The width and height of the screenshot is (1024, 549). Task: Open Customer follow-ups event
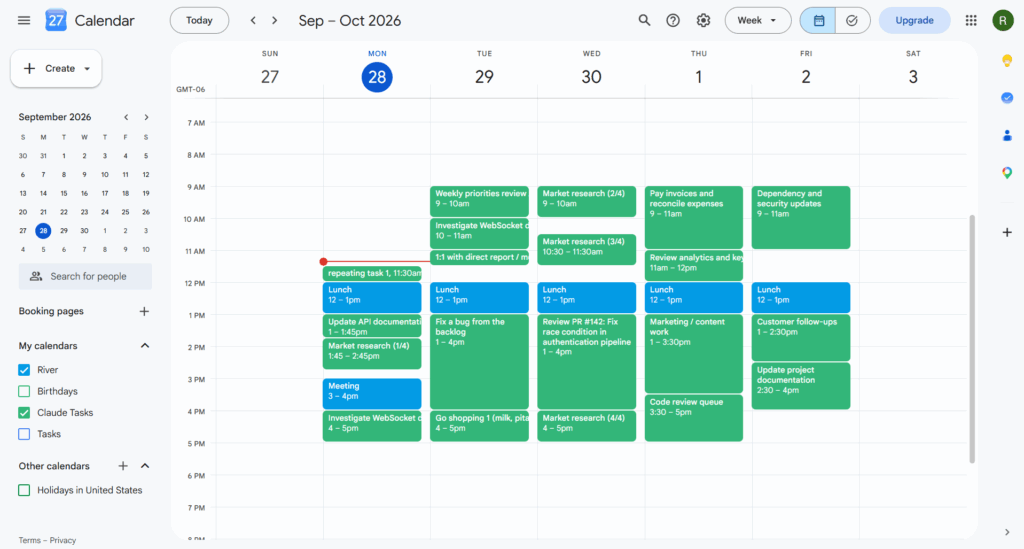click(801, 337)
